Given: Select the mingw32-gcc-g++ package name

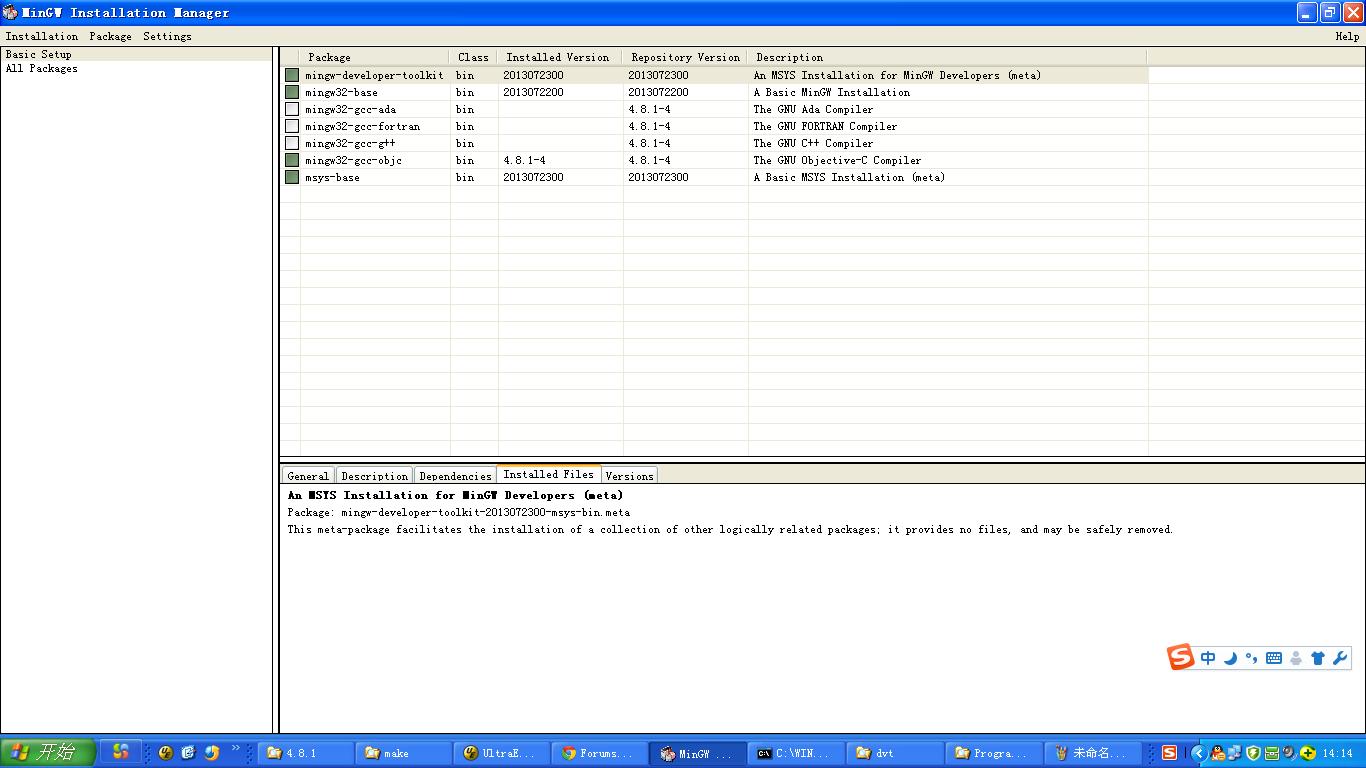Looking at the screenshot, I should point(350,143).
